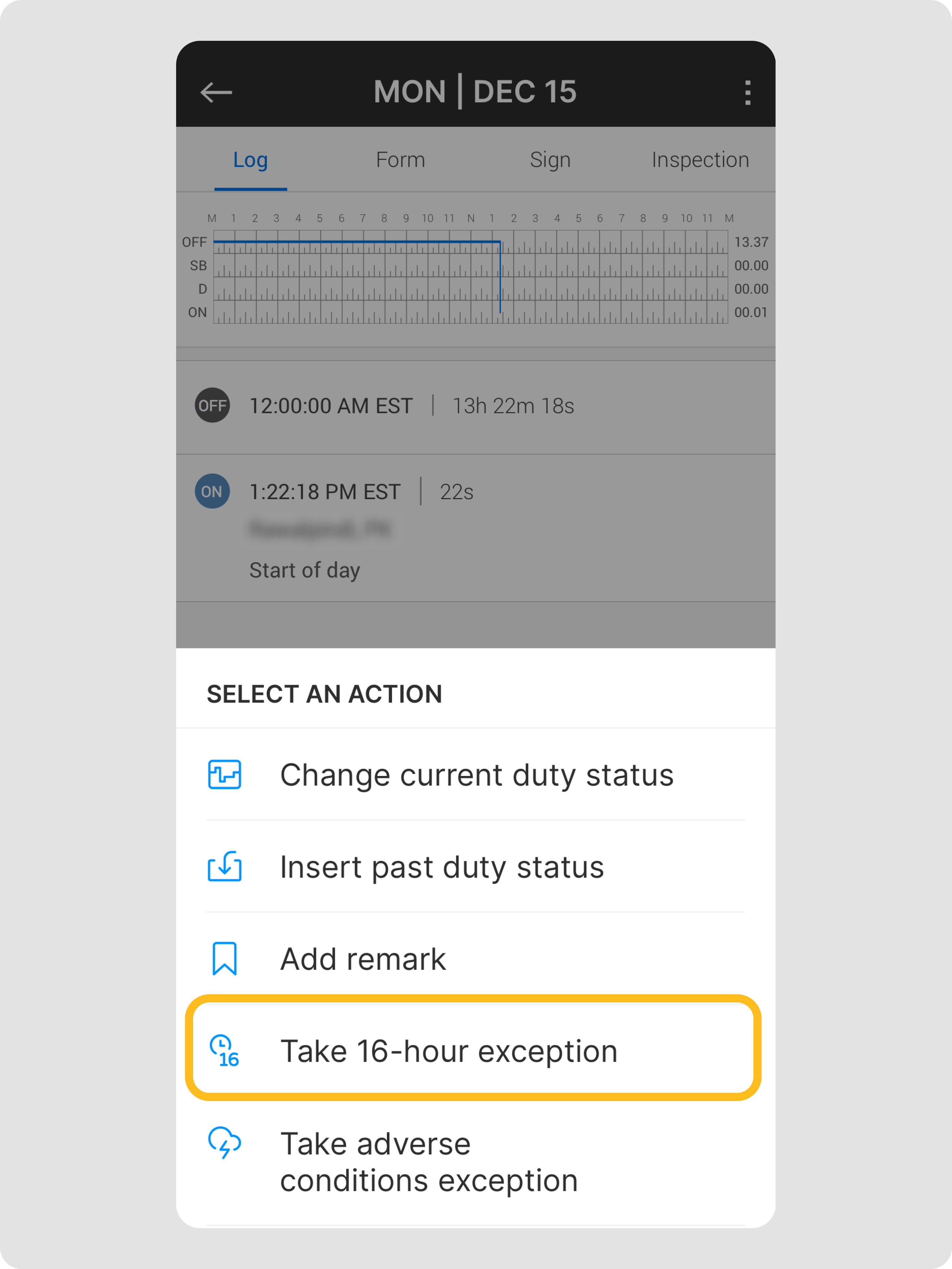Open the three-dot overflow menu

pos(747,92)
